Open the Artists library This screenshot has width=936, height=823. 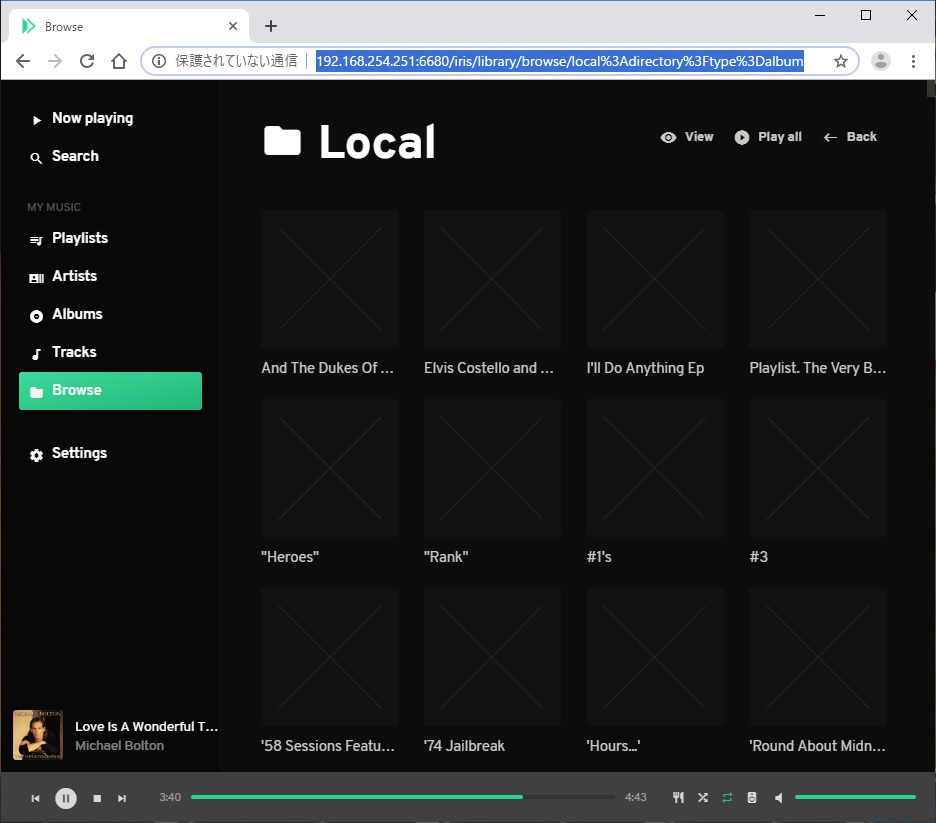coord(74,276)
